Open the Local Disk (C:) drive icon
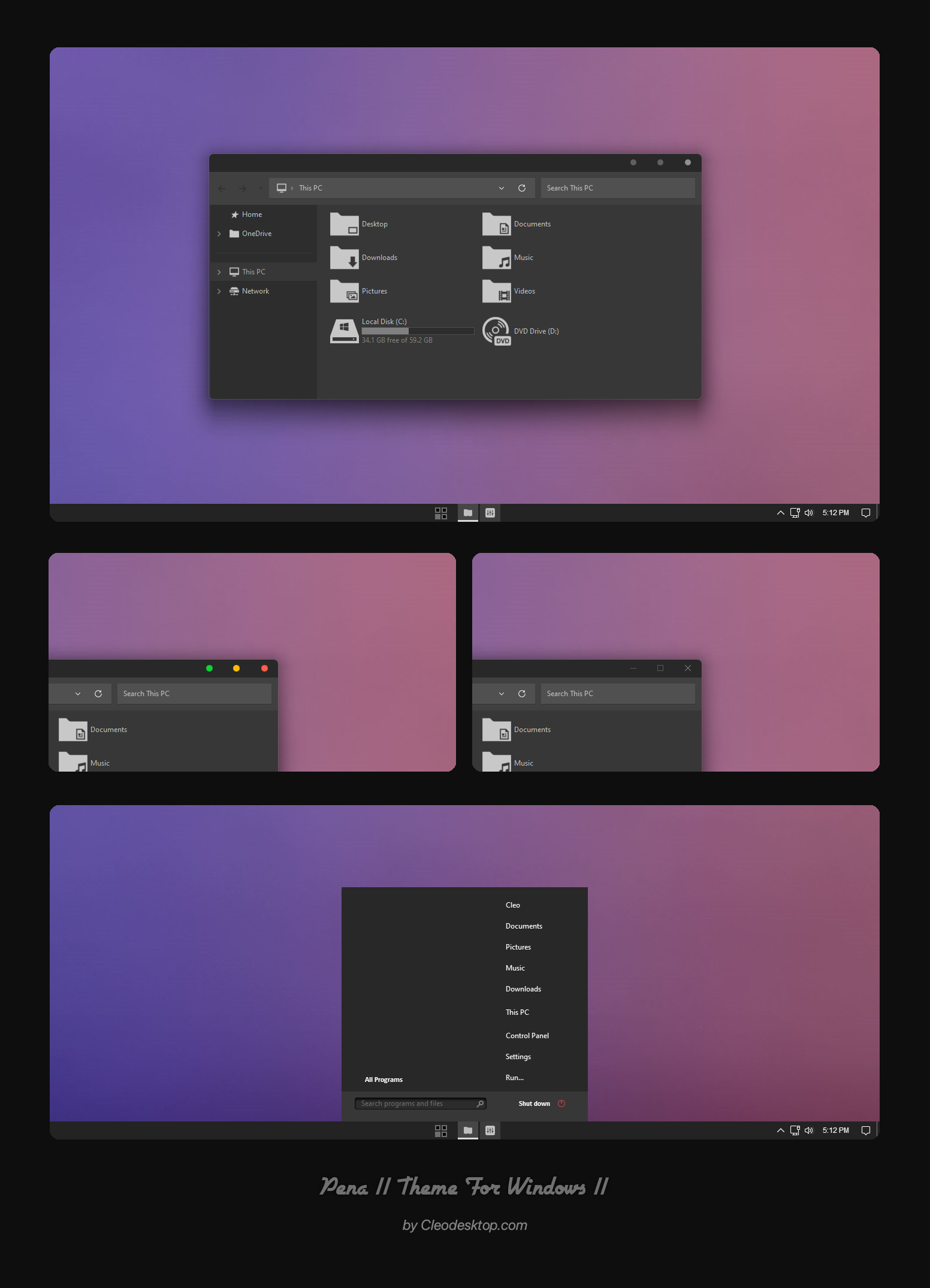Image resolution: width=930 pixels, height=1288 pixels. (x=344, y=331)
